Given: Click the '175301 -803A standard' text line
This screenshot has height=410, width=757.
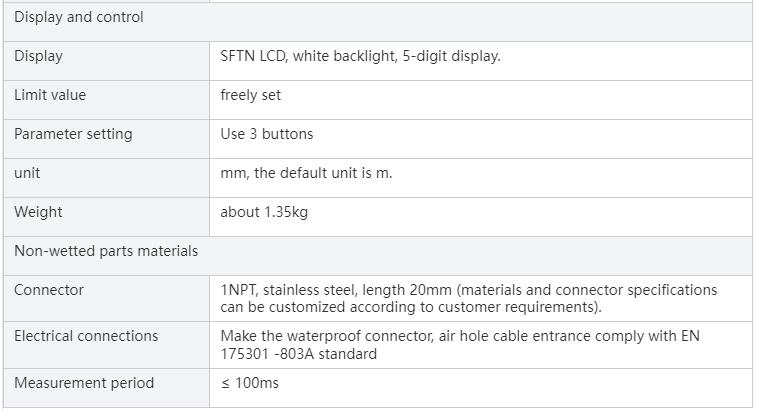Looking at the screenshot, I should pos(298,353).
